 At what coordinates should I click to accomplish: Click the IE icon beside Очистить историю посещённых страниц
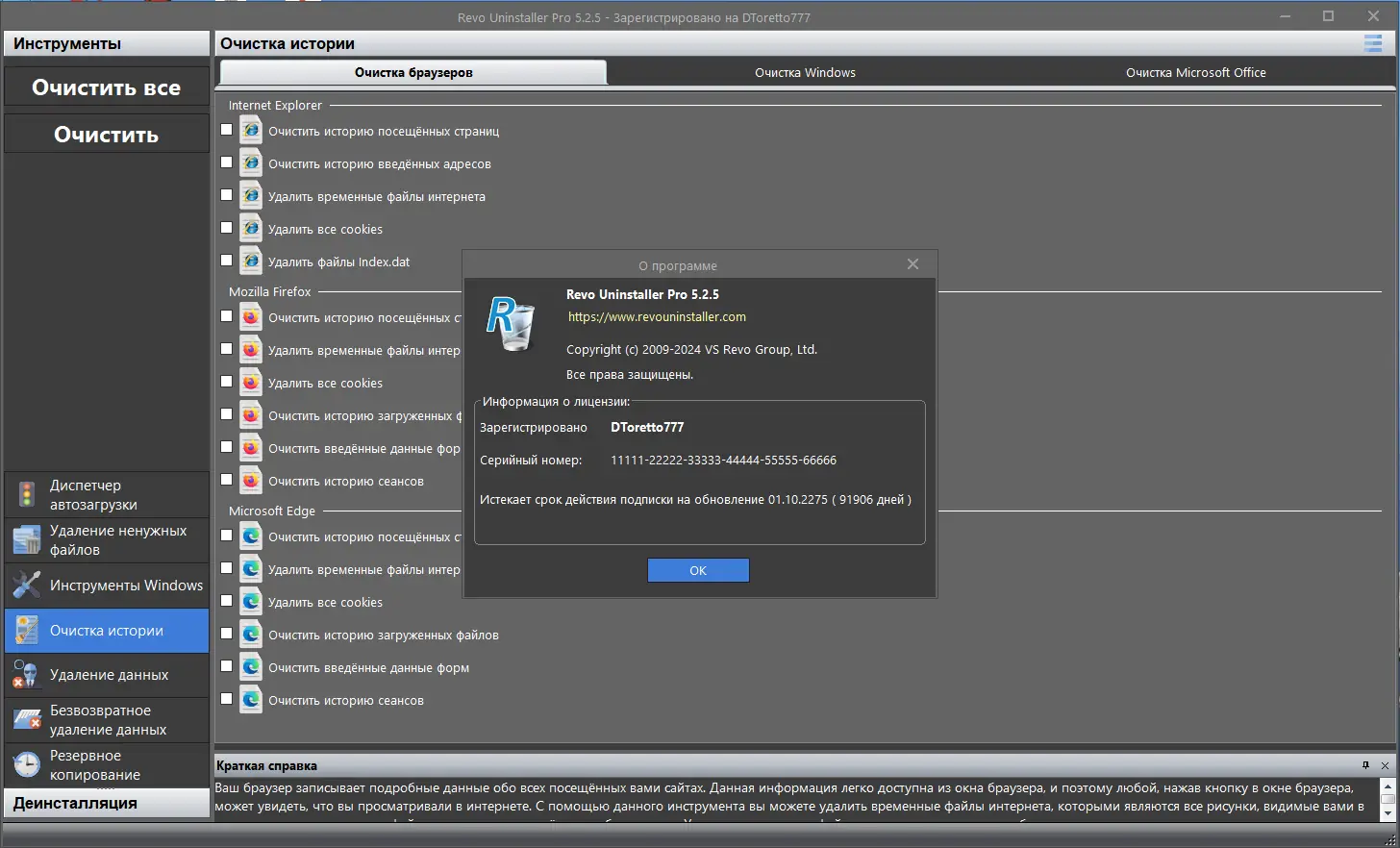(251, 130)
